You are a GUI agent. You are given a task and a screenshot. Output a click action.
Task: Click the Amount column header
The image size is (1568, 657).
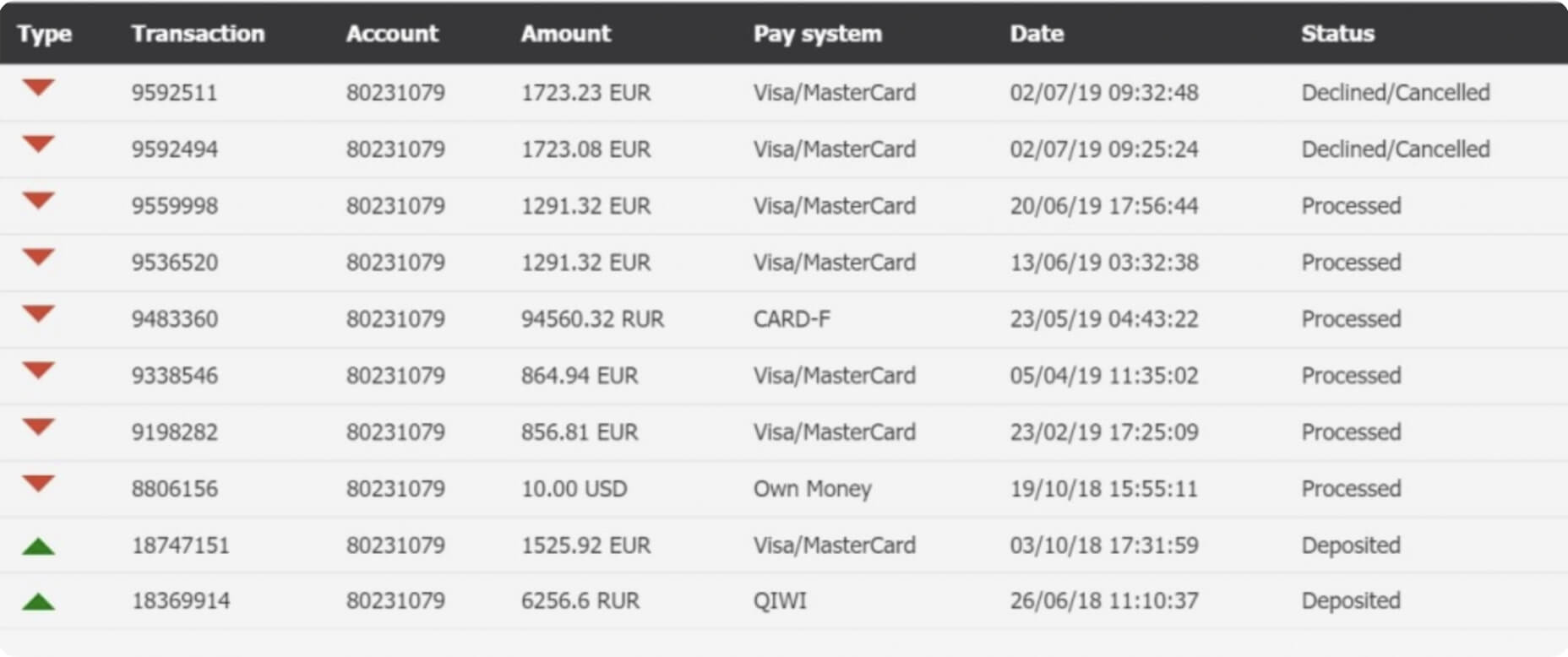click(x=565, y=33)
